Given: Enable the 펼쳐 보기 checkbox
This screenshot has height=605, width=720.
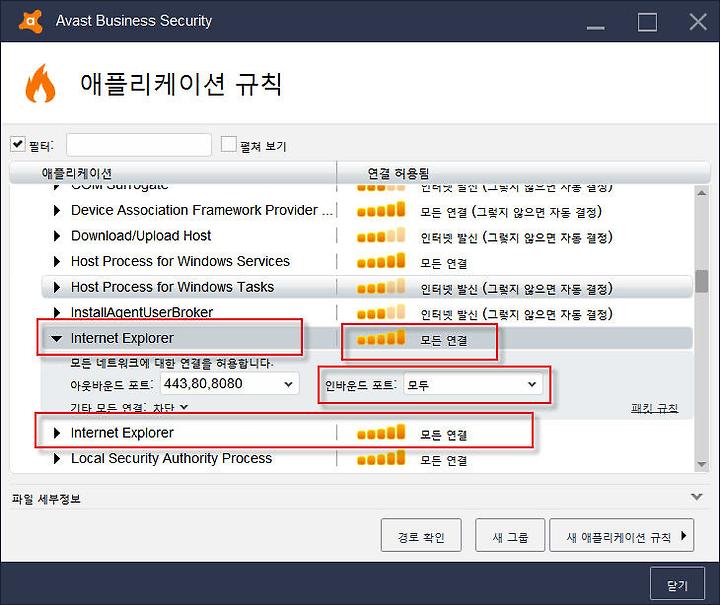Looking at the screenshot, I should 228,144.
